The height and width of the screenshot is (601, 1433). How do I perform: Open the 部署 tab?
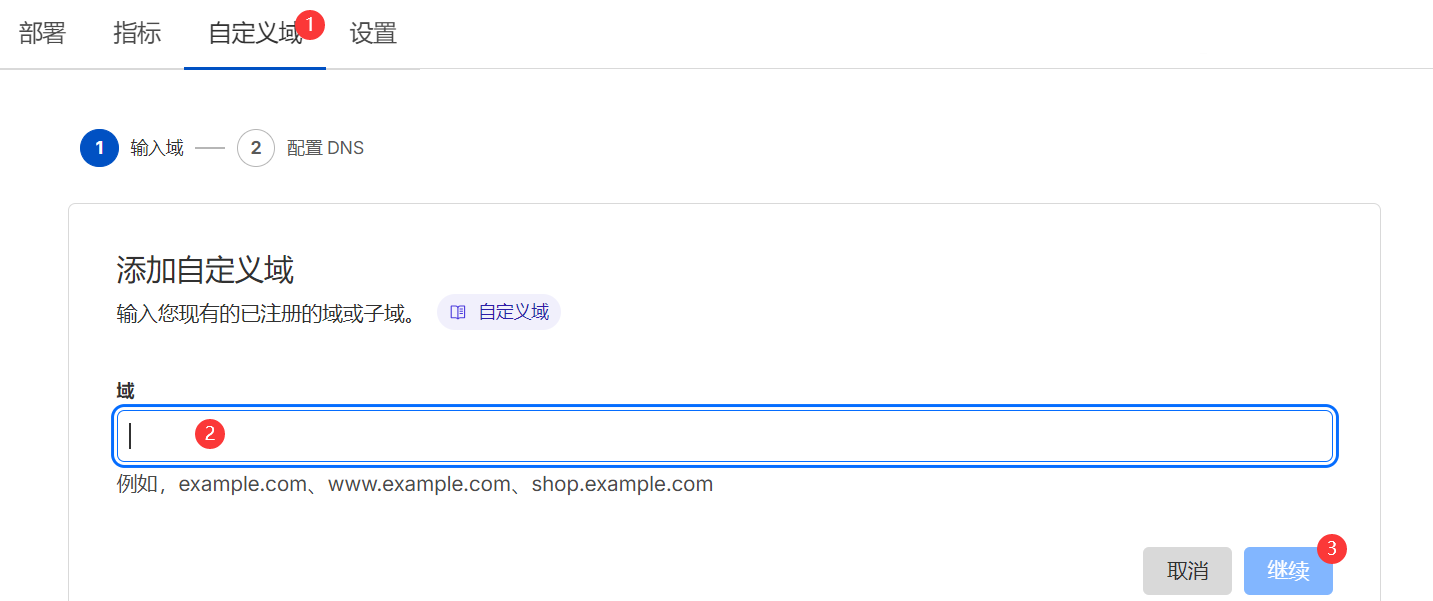click(42, 34)
